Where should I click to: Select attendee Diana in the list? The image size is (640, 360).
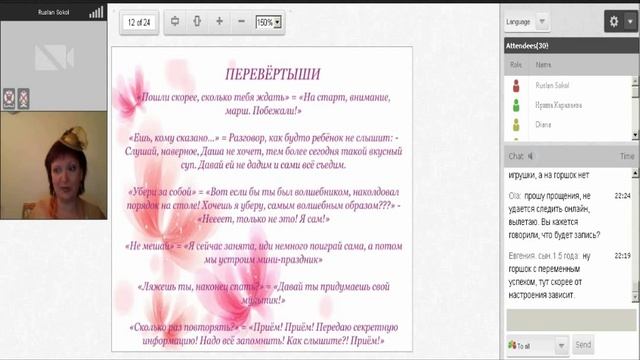point(543,124)
